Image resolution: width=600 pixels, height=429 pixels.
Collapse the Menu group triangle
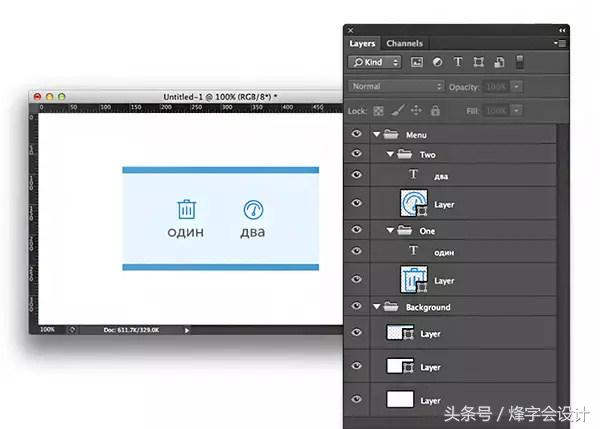[377, 134]
